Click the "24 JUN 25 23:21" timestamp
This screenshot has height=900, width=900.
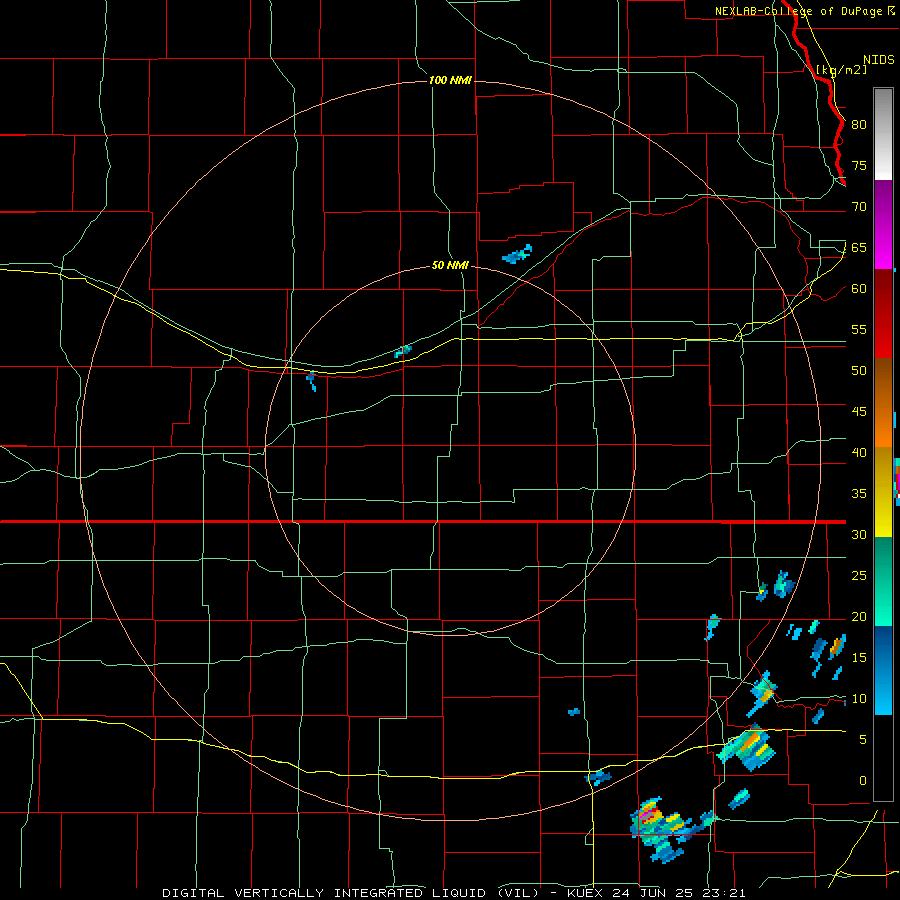(x=679, y=893)
